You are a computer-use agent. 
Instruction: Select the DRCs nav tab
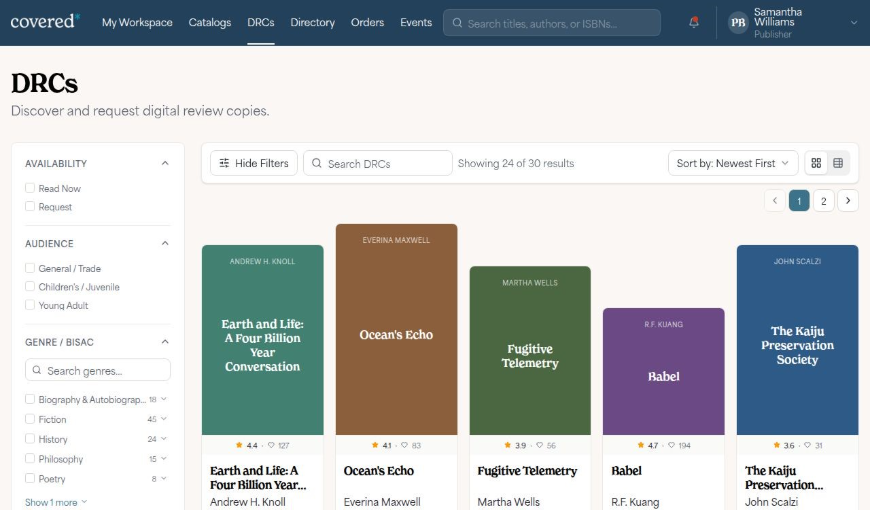click(x=261, y=22)
